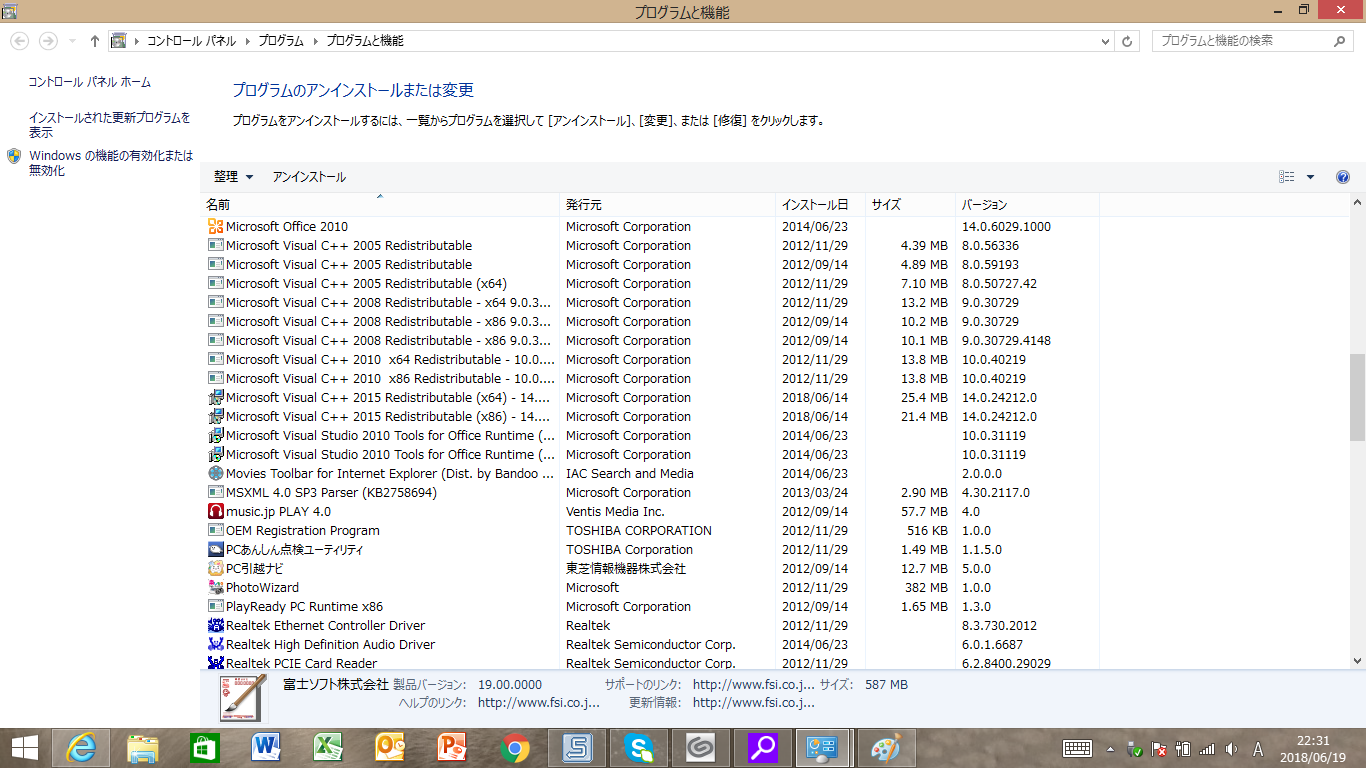Click the 東芝情報機器株式会社 publisher cell
The image size is (1366, 768).
(x=626, y=569)
